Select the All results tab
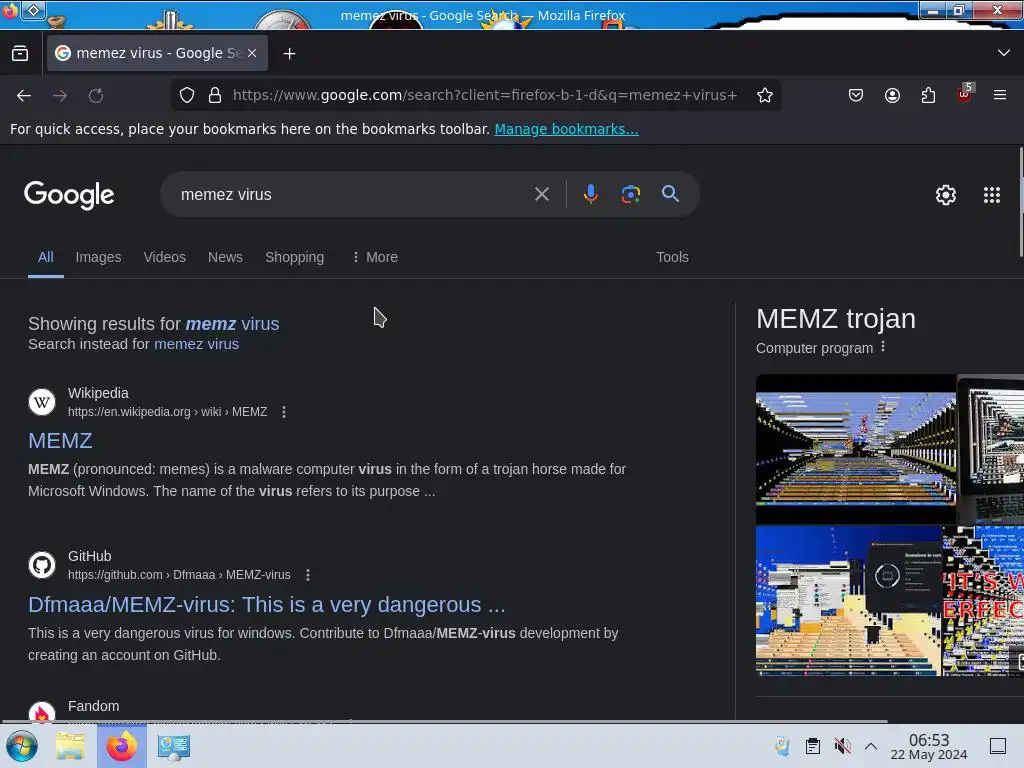This screenshot has height=768, width=1024. (46, 257)
